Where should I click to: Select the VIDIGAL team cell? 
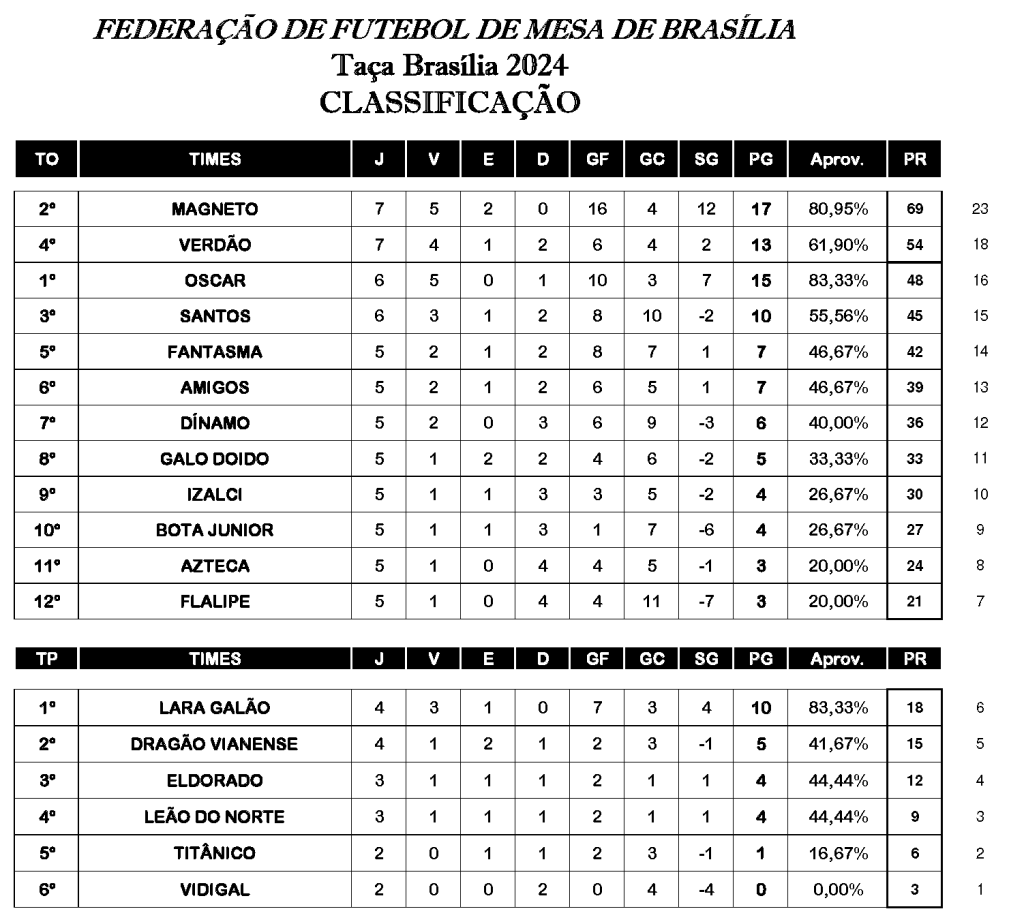point(215,889)
